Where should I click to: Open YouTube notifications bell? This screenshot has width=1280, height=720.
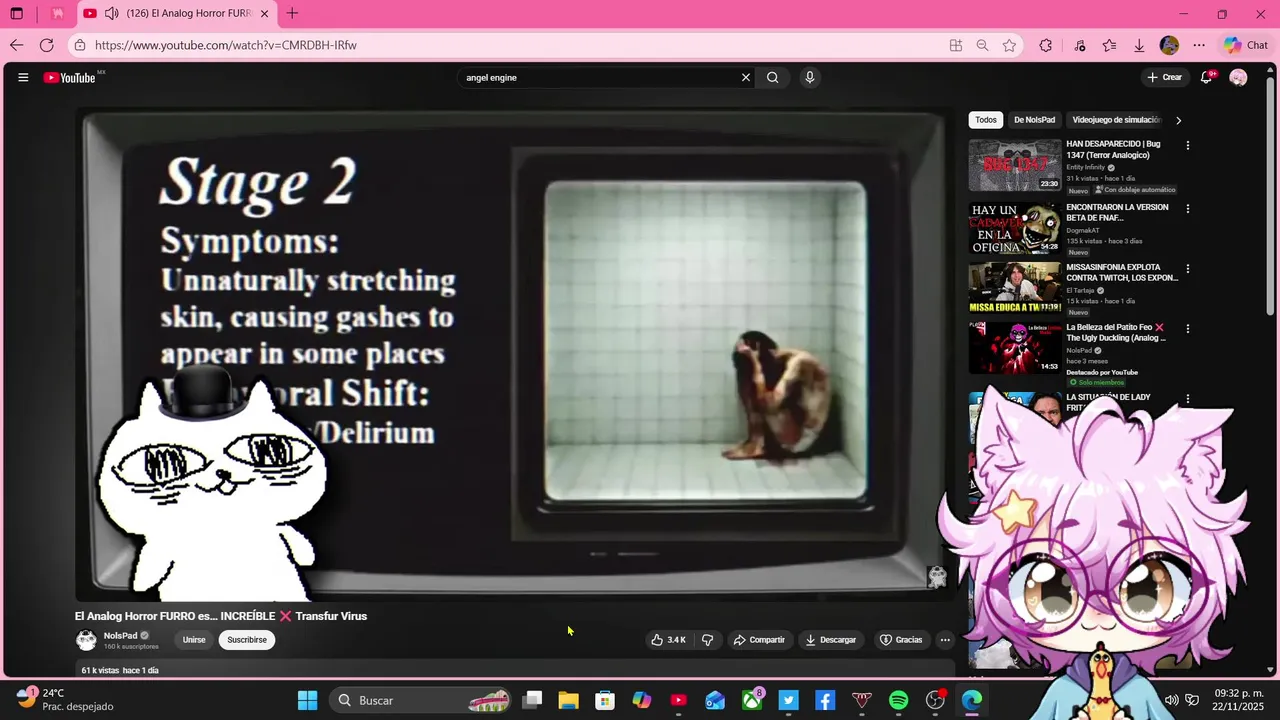click(x=1207, y=77)
